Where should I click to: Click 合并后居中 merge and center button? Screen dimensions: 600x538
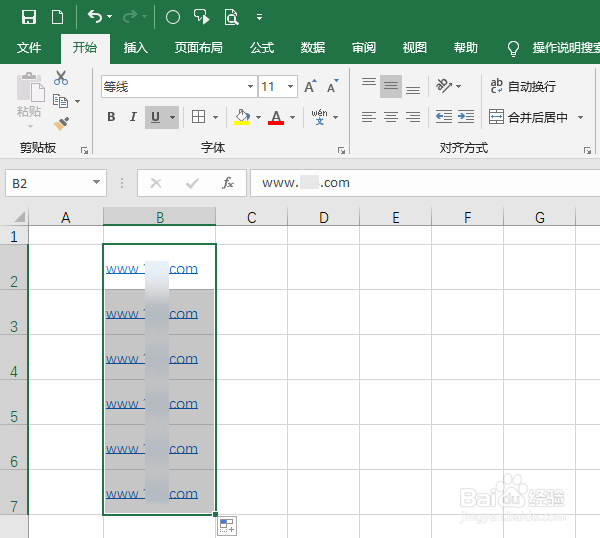(x=528, y=117)
